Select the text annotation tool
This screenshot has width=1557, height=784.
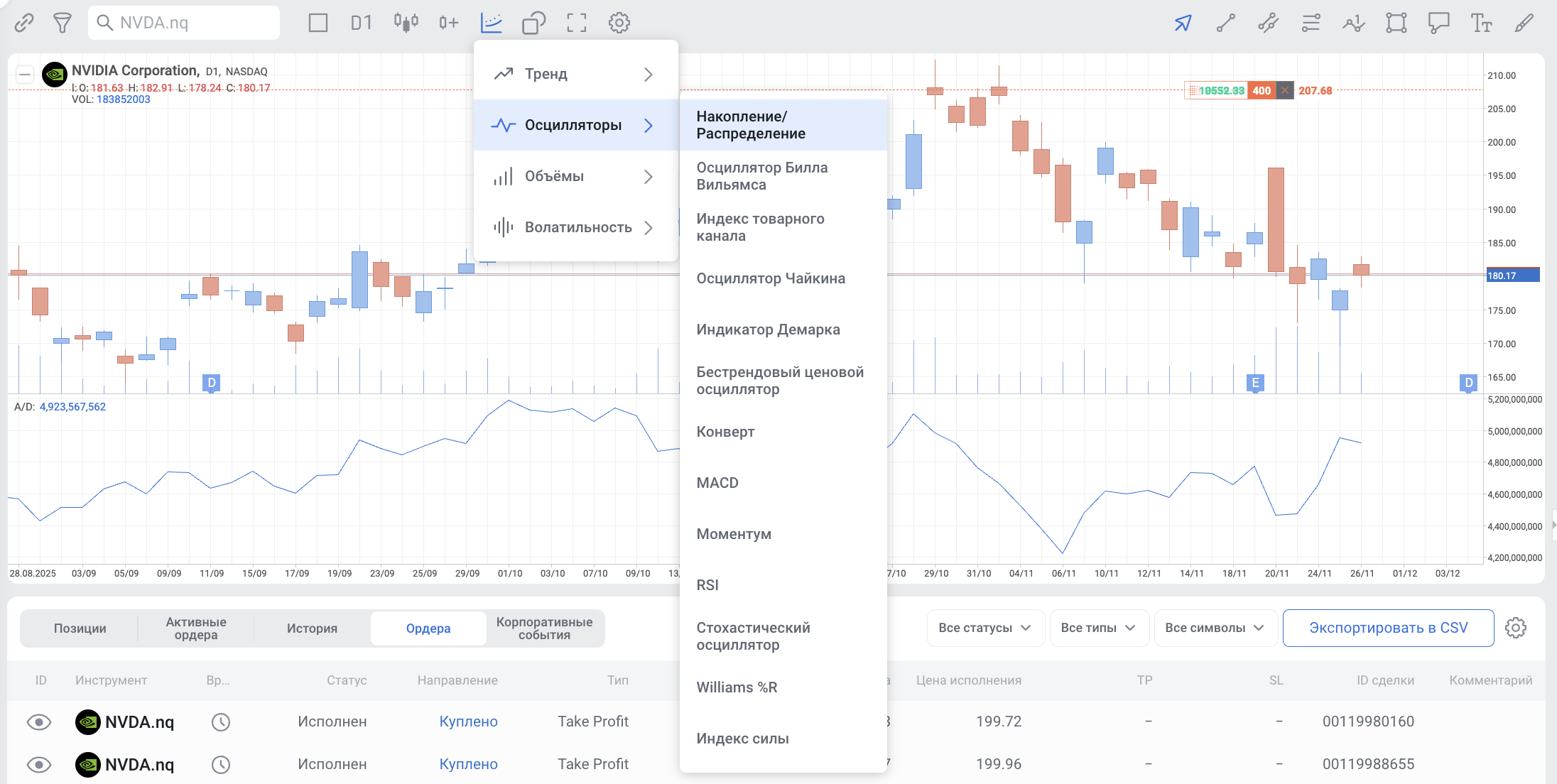tap(1481, 23)
